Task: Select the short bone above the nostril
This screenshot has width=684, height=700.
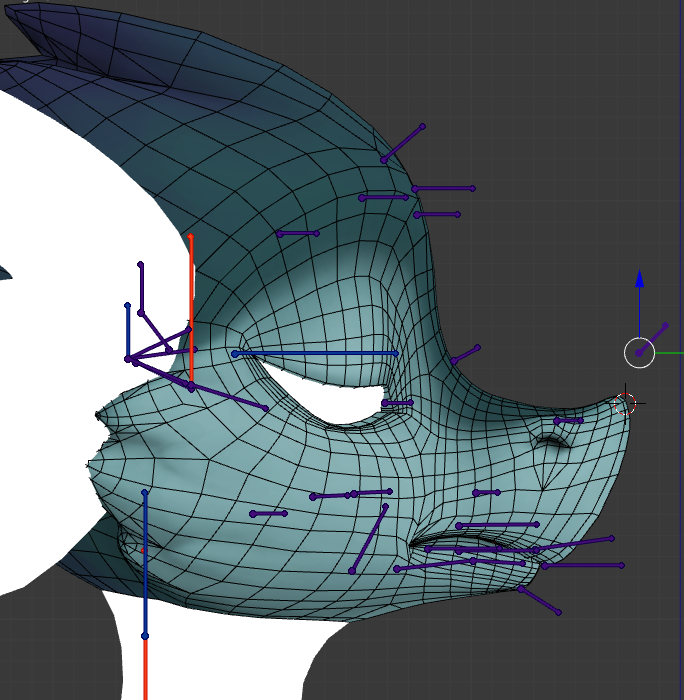Action: click(568, 421)
